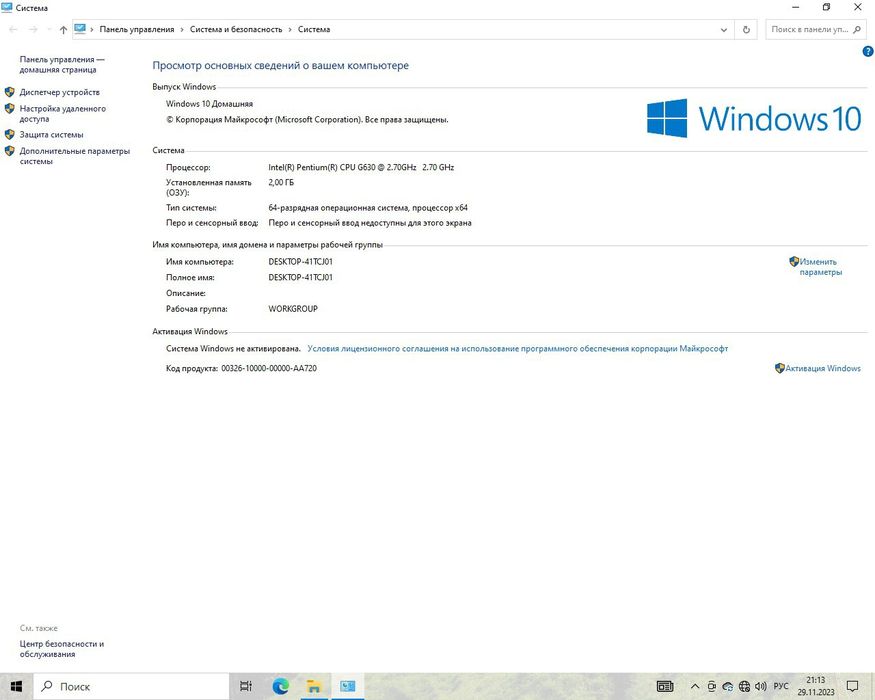Open 'Центр безопасности и обслуживания' link
875x700 pixels.
click(62, 649)
